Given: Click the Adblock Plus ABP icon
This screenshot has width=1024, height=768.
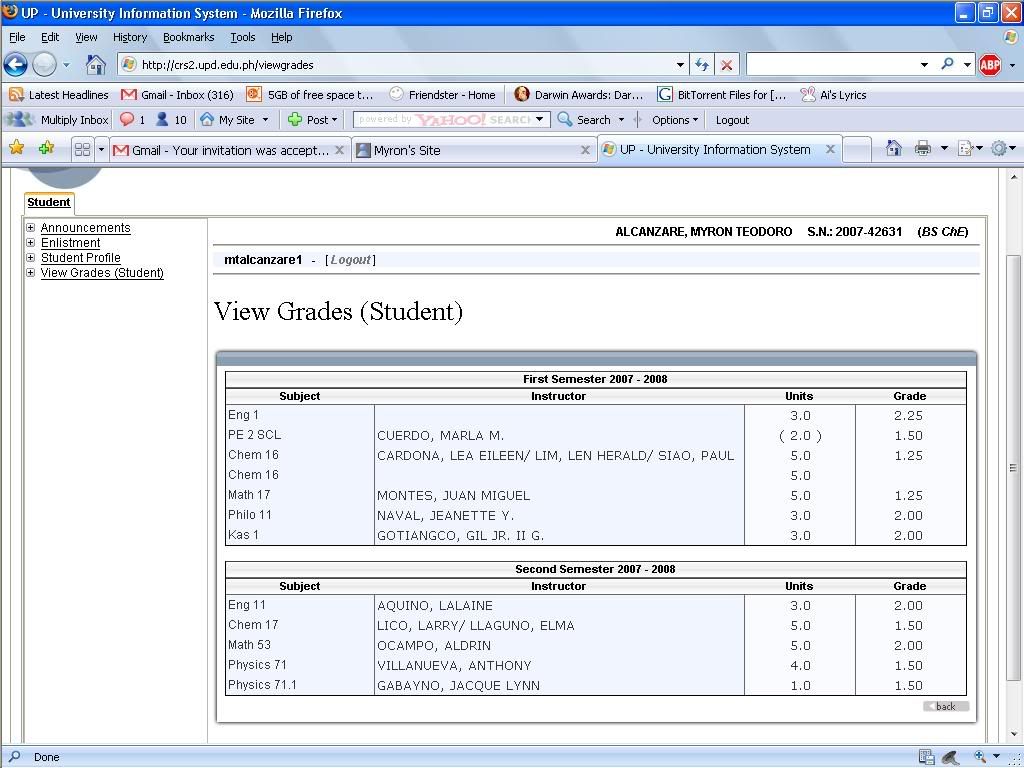Looking at the screenshot, I should coord(989,65).
